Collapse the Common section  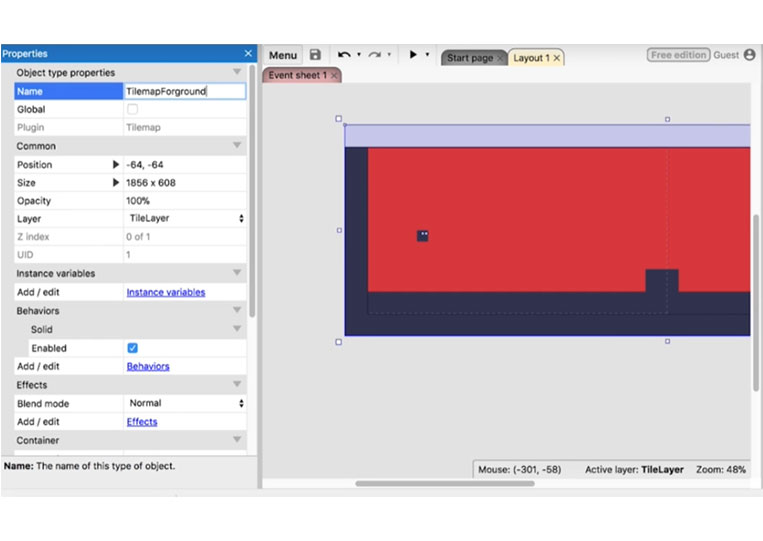click(x=237, y=145)
